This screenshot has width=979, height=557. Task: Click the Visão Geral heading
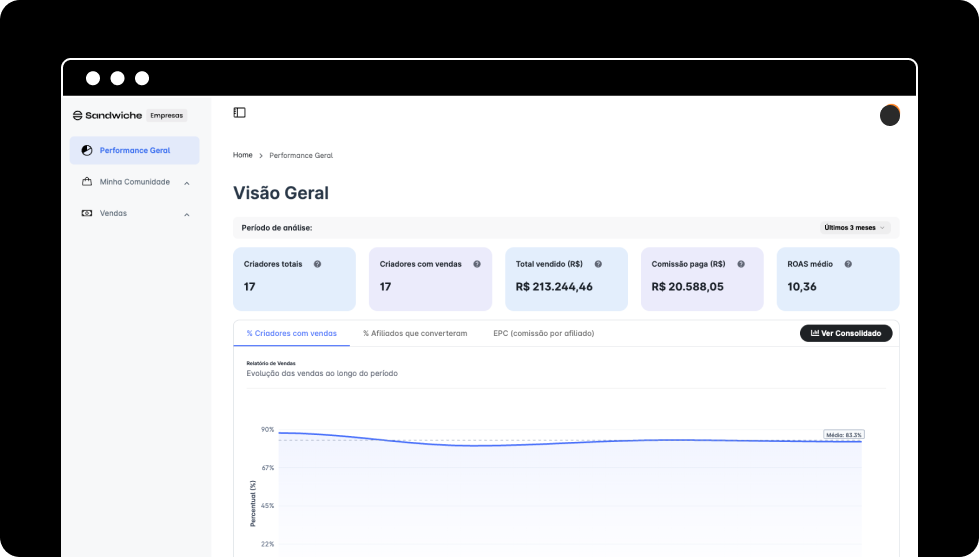[281, 193]
